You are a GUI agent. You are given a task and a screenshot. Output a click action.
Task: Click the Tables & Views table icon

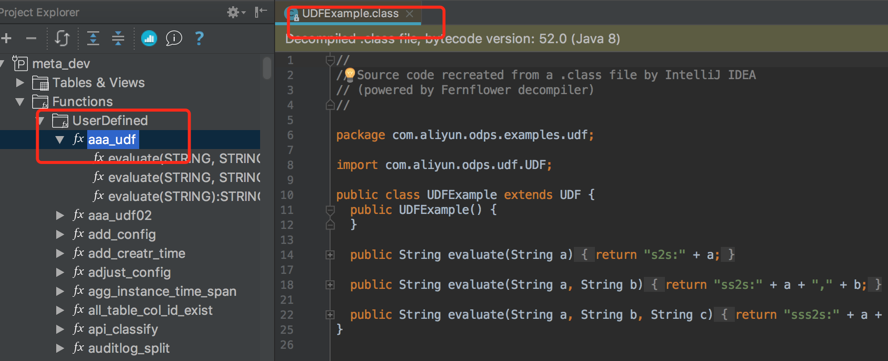pos(40,83)
